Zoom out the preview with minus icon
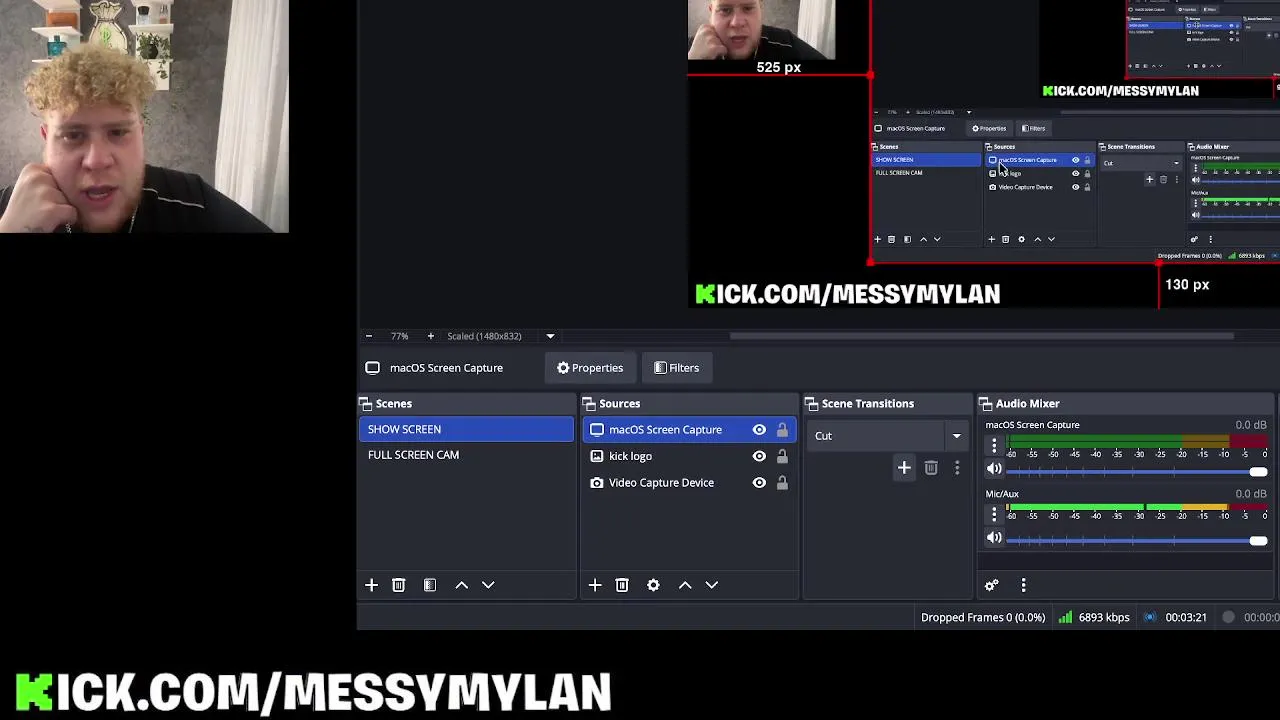1280x720 pixels. [368, 336]
